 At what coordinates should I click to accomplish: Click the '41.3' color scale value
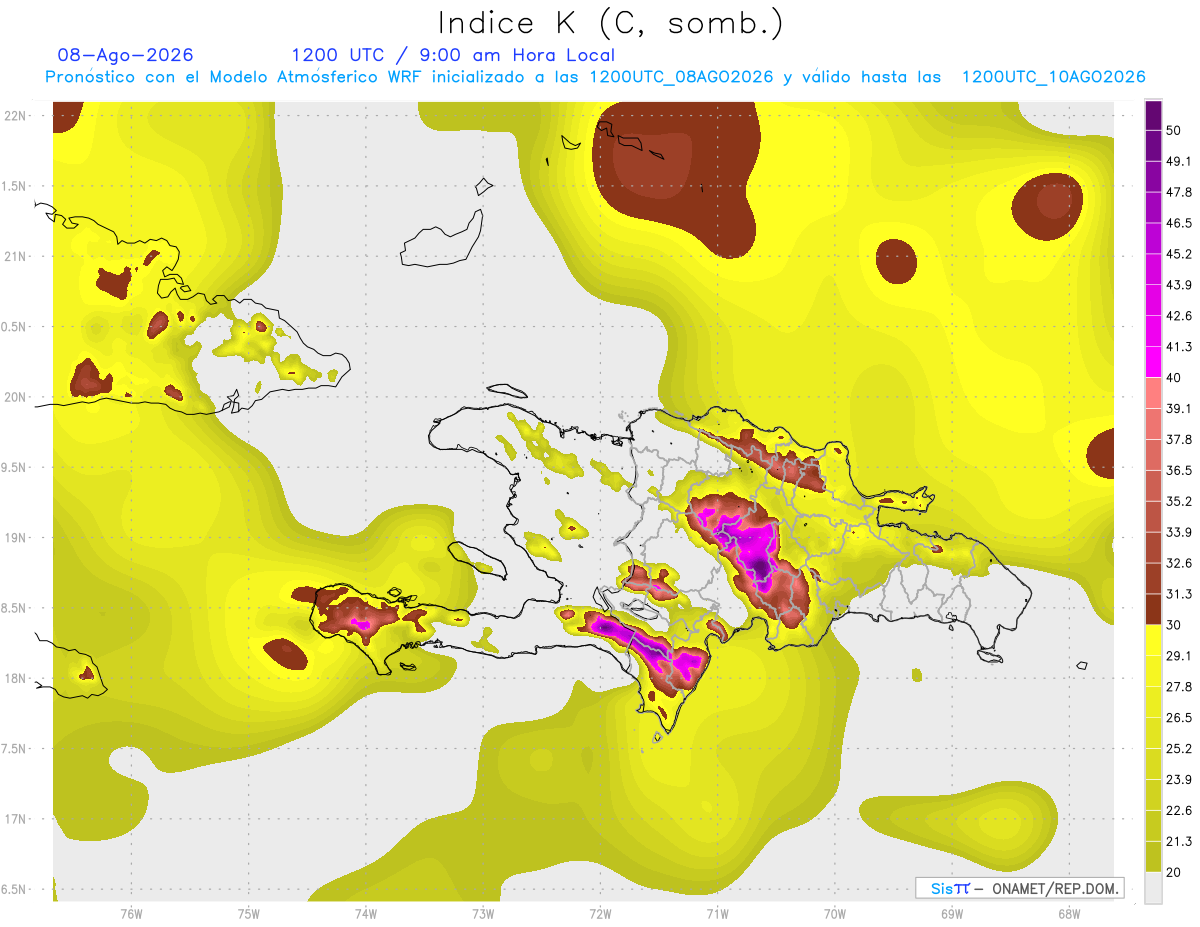point(1179,347)
